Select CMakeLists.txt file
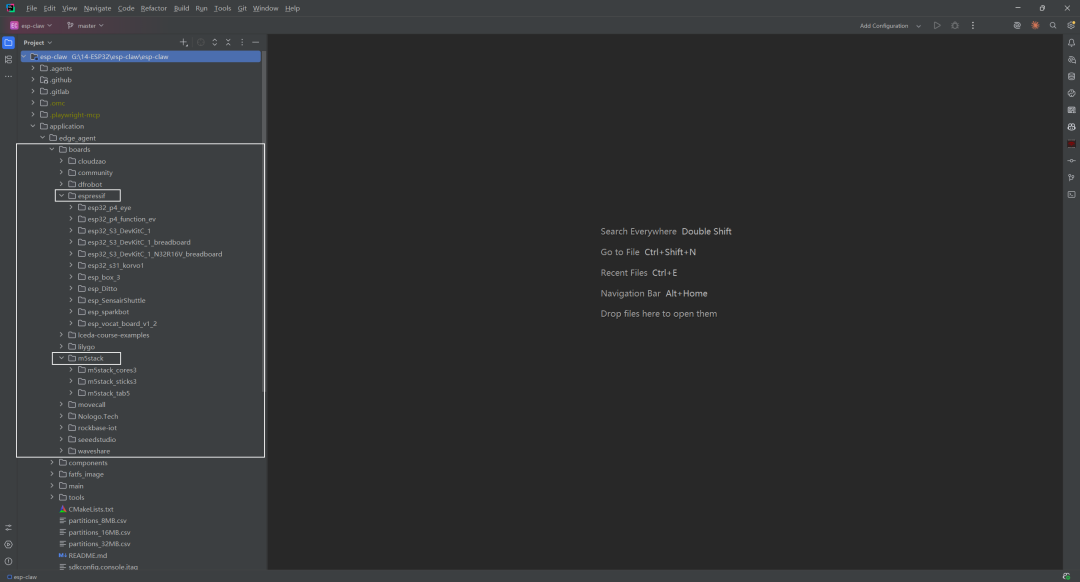 coord(90,509)
